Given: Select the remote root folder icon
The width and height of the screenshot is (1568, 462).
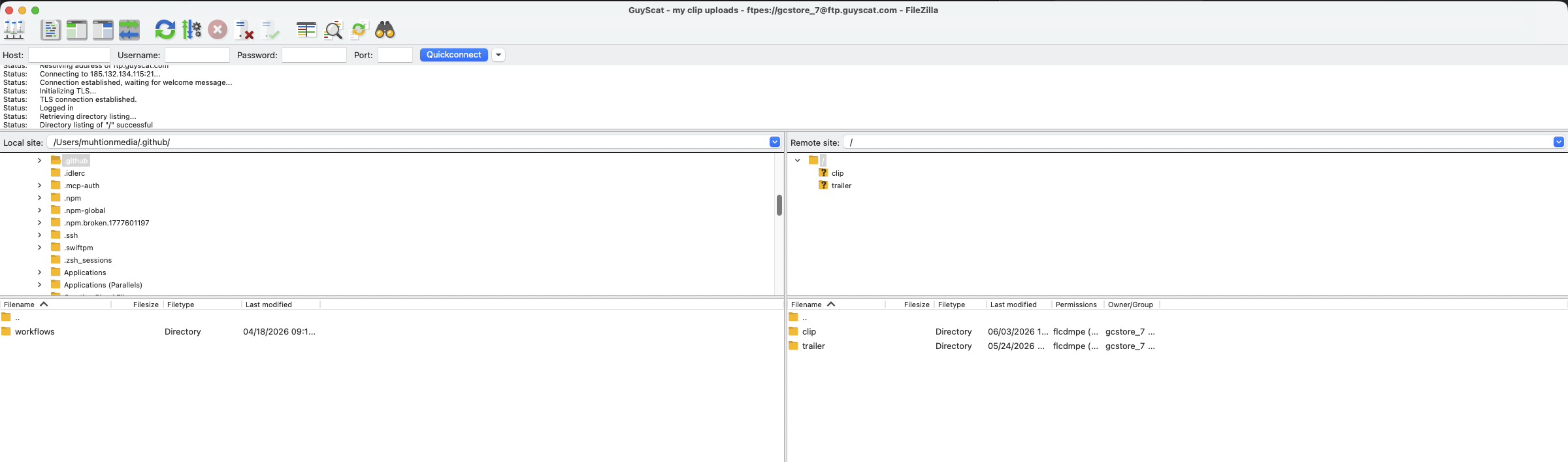Looking at the screenshot, I should (813, 160).
